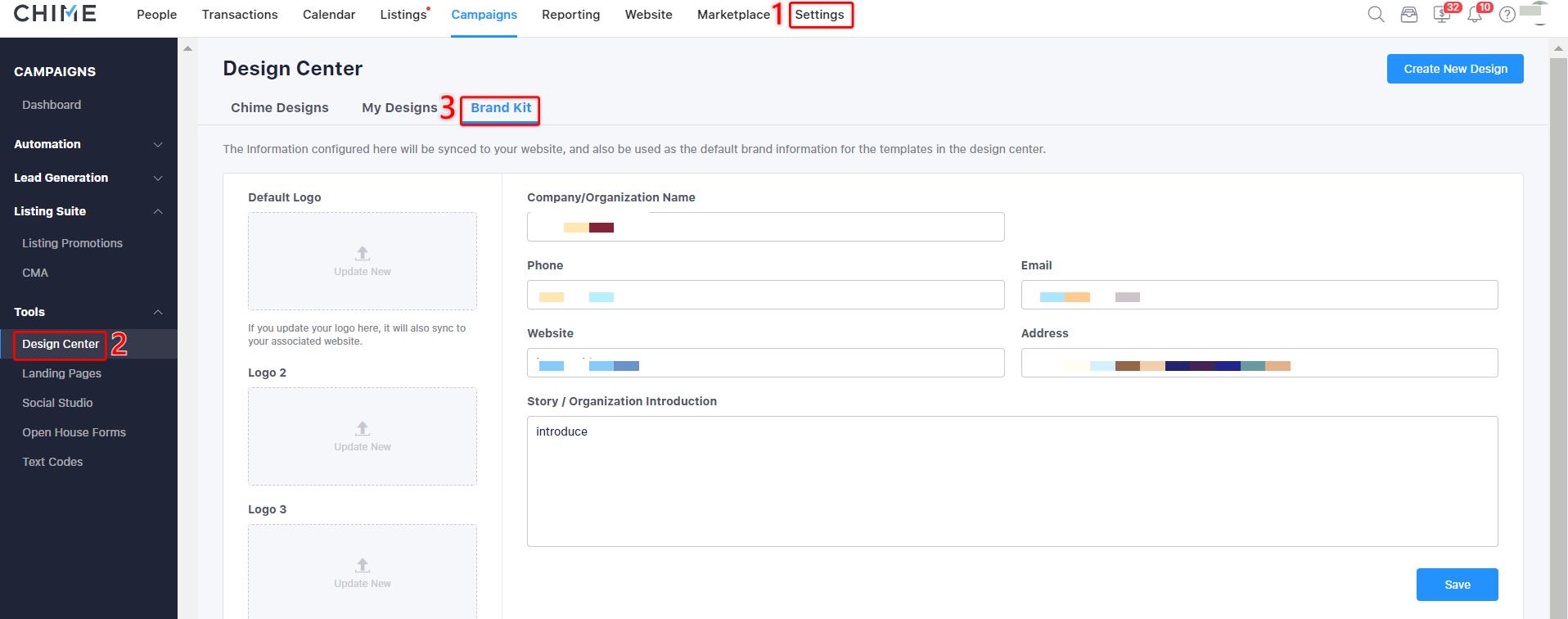Open the Listings menu
Screen dimensions: 1568x619
[x=403, y=15]
